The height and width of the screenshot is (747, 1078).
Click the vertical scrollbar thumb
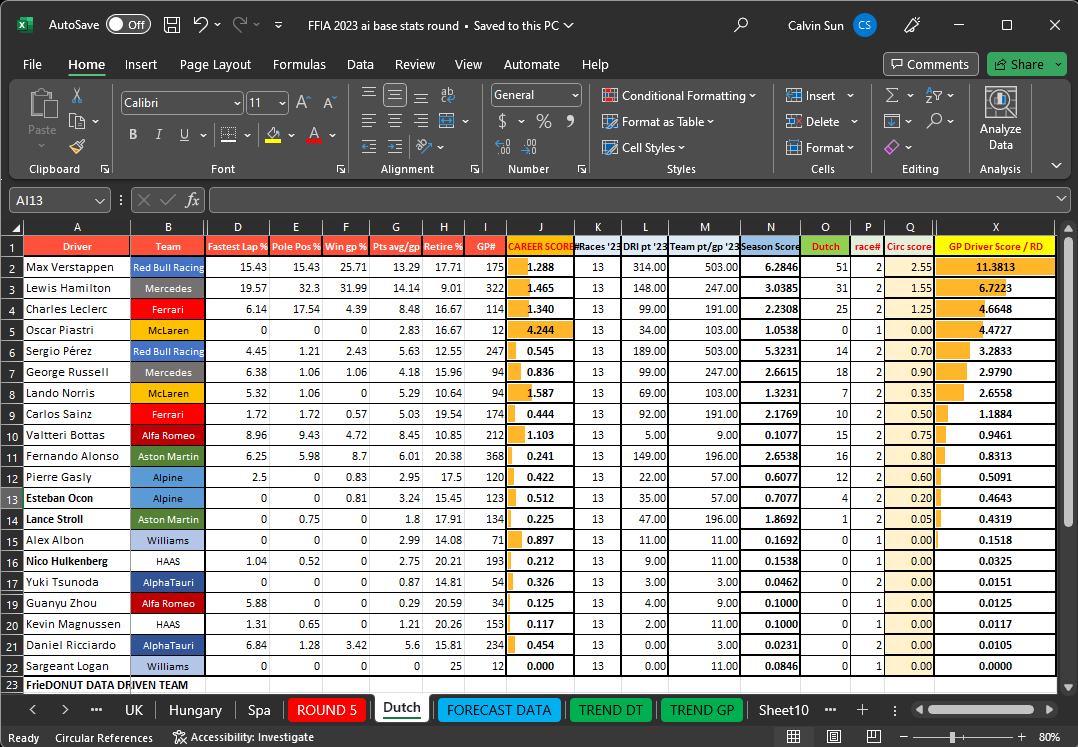point(1068,382)
